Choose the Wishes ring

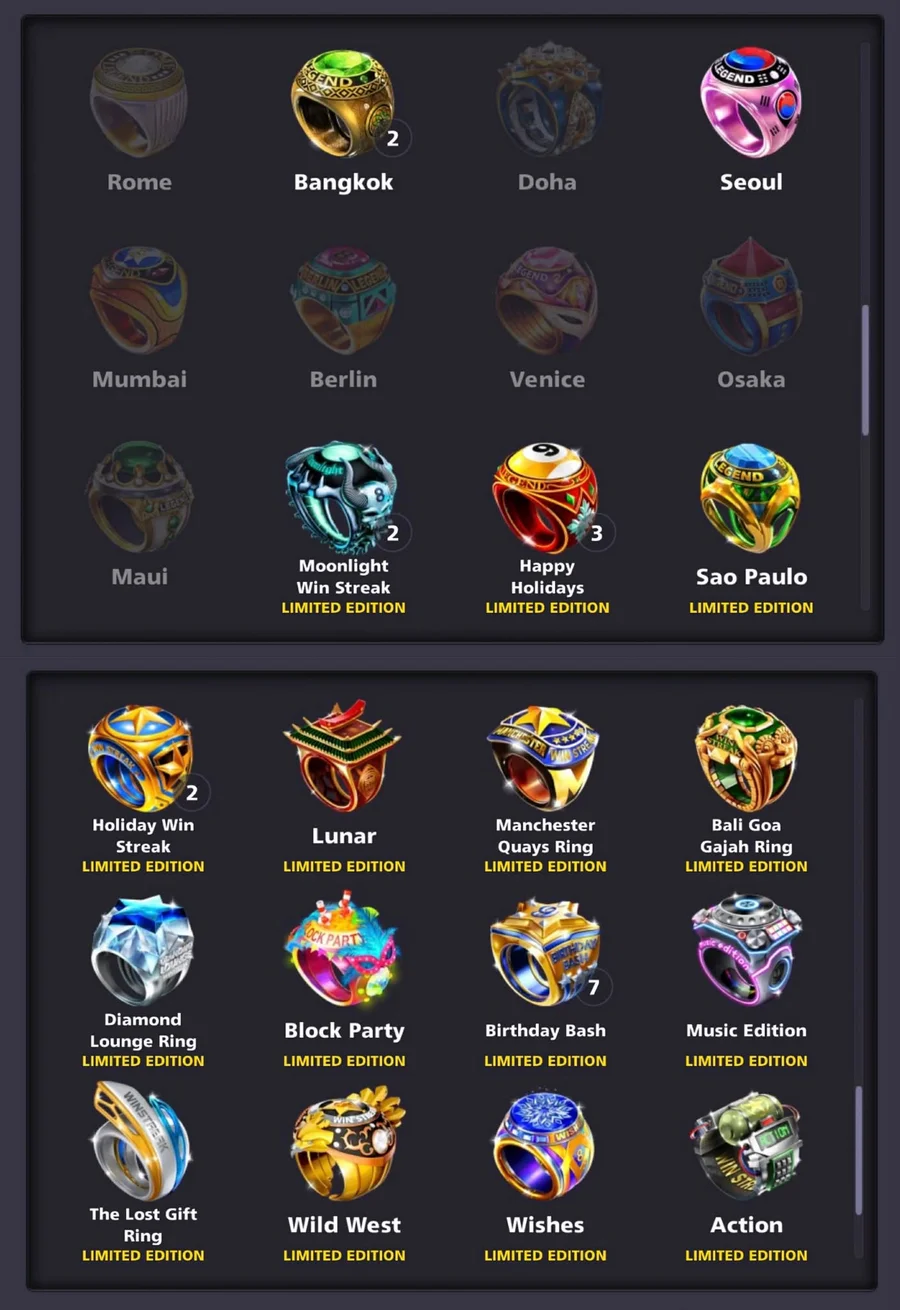tap(545, 1145)
